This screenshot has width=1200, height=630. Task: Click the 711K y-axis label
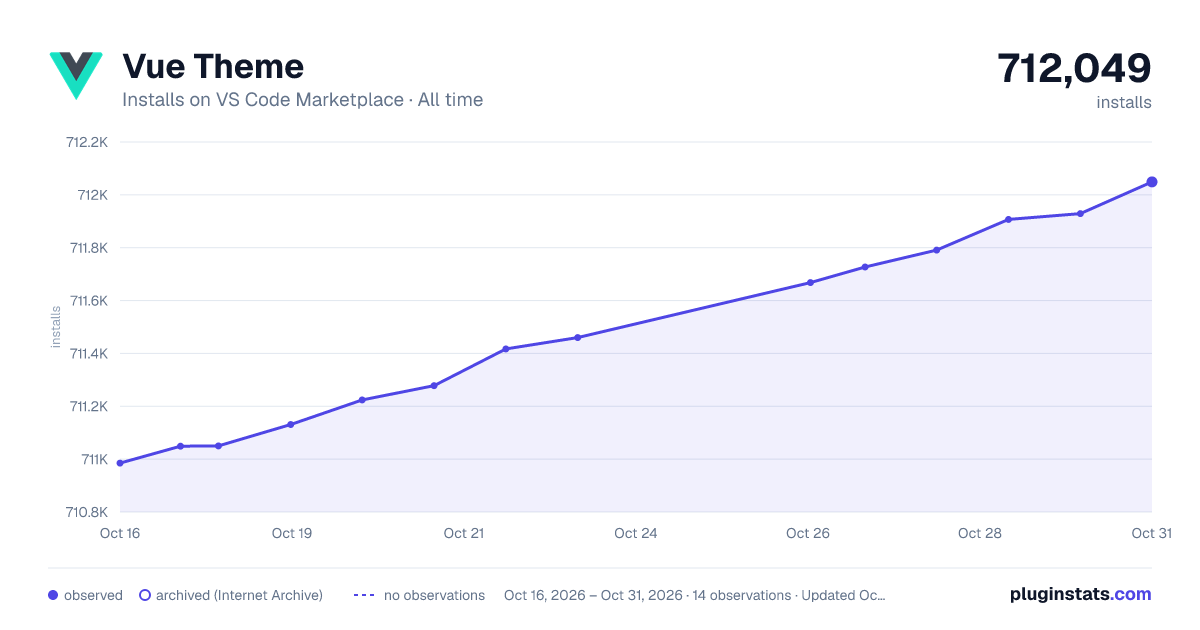coord(93,460)
